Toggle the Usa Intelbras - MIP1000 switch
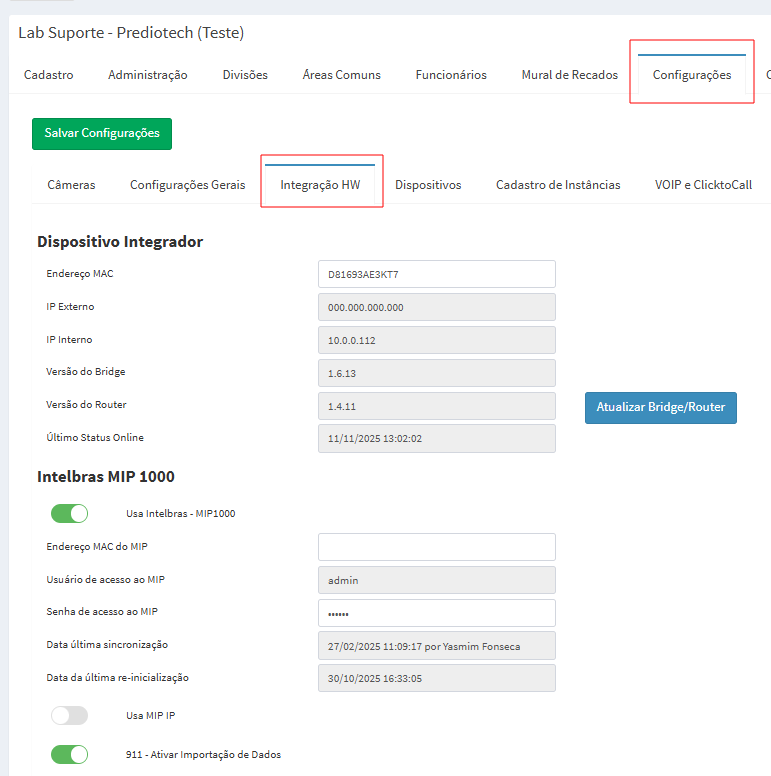The image size is (771, 776). click(x=69, y=513)
